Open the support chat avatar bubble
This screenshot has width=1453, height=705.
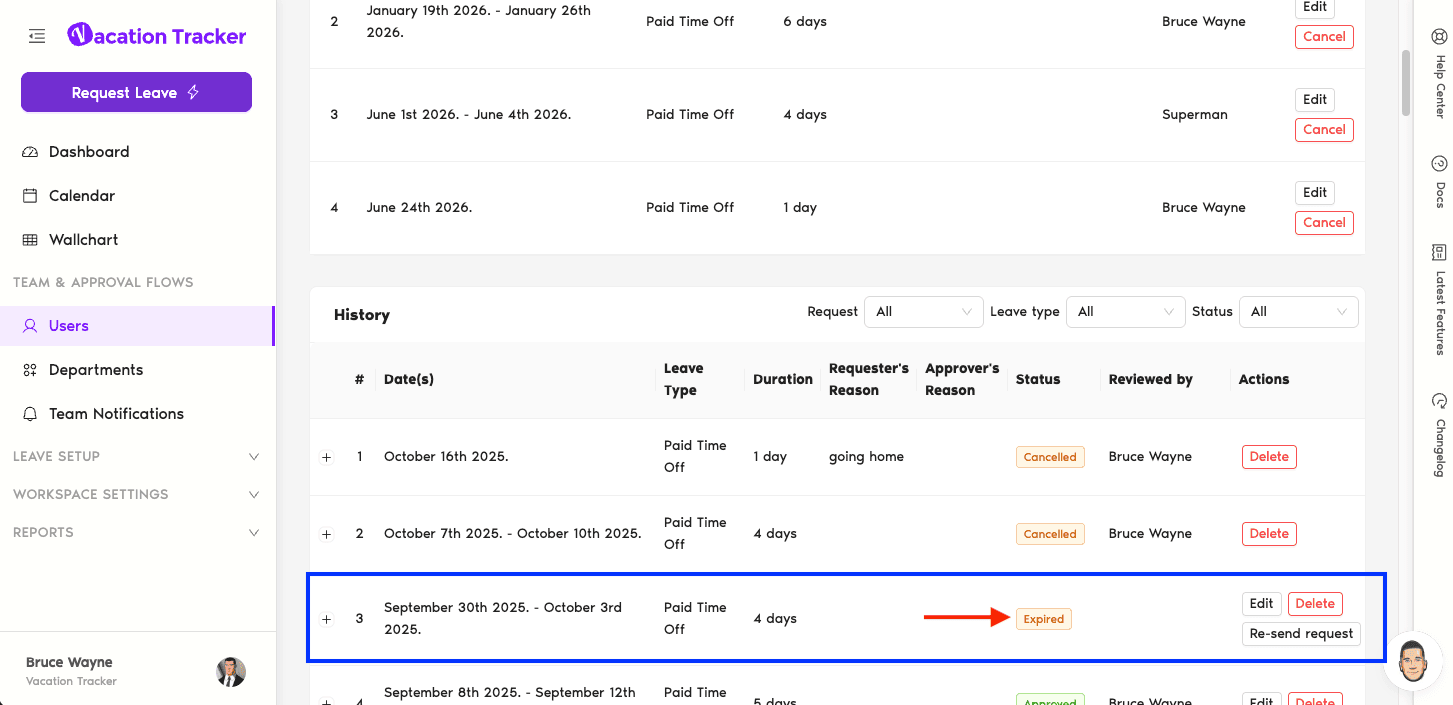pos(1411,662)
